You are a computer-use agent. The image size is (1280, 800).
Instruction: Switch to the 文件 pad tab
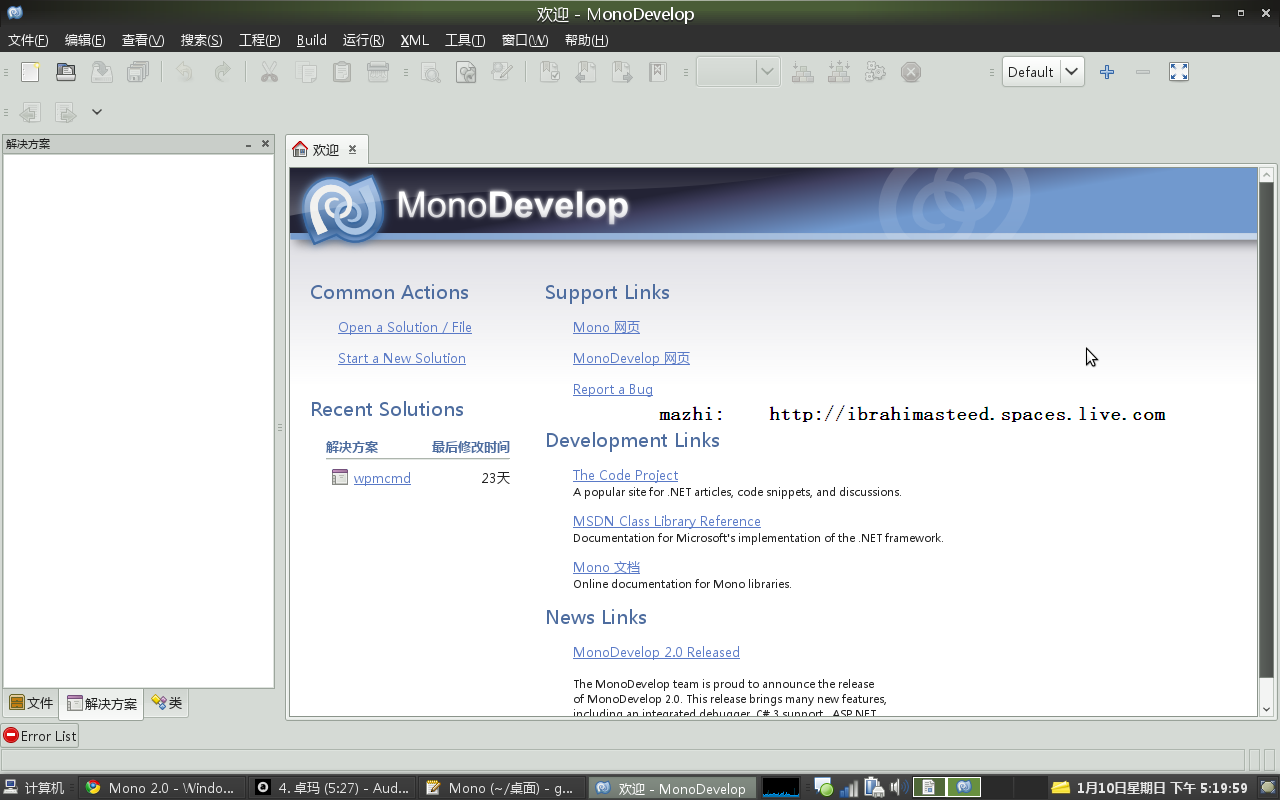coord(31,703)
